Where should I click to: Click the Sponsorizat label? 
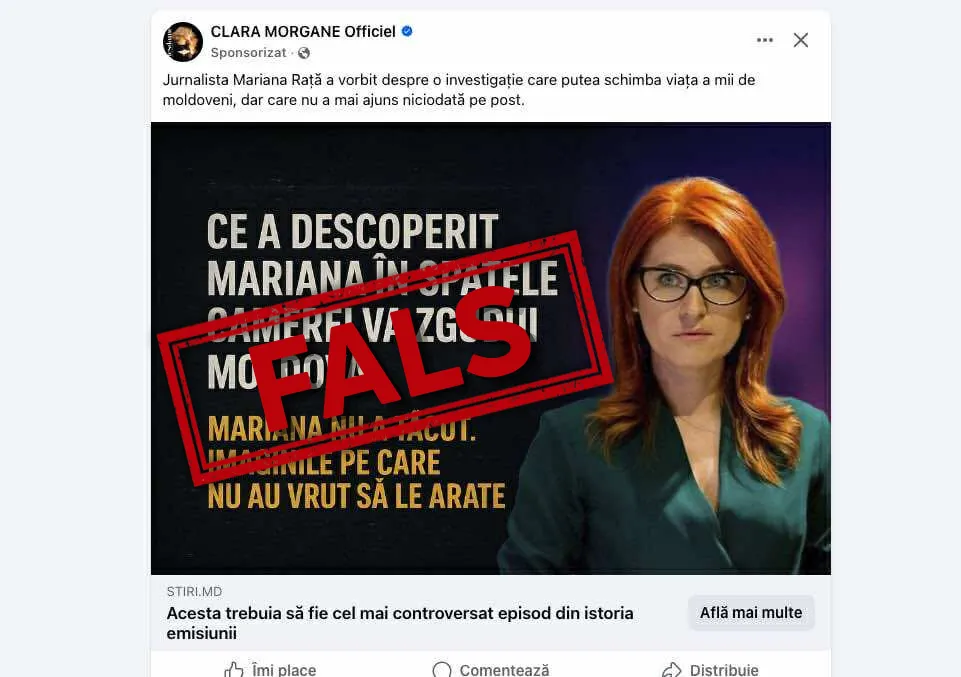pyautogui.click(x=248, y=53)
